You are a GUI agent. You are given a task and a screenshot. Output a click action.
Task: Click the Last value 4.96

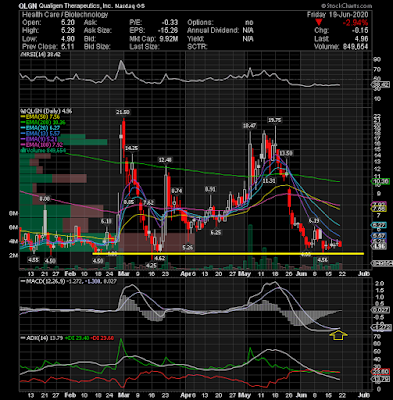coord(362,39)
